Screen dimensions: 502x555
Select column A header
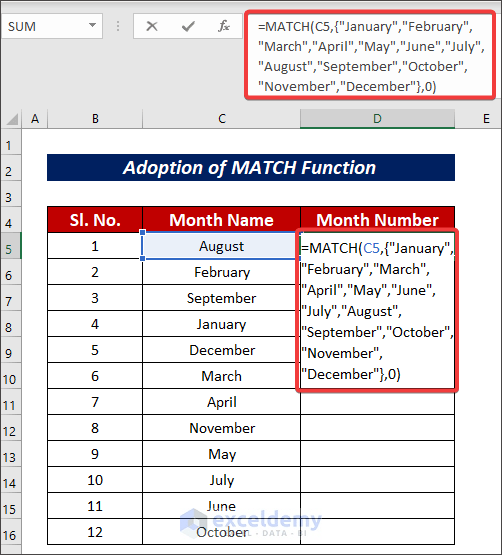(35, 119)
